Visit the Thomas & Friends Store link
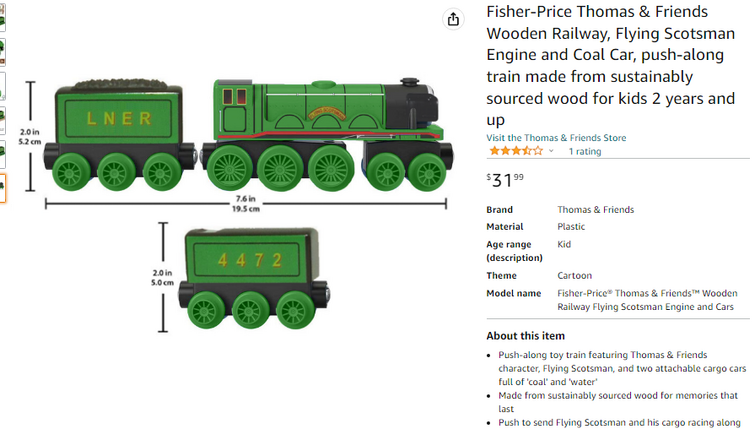 556,138
